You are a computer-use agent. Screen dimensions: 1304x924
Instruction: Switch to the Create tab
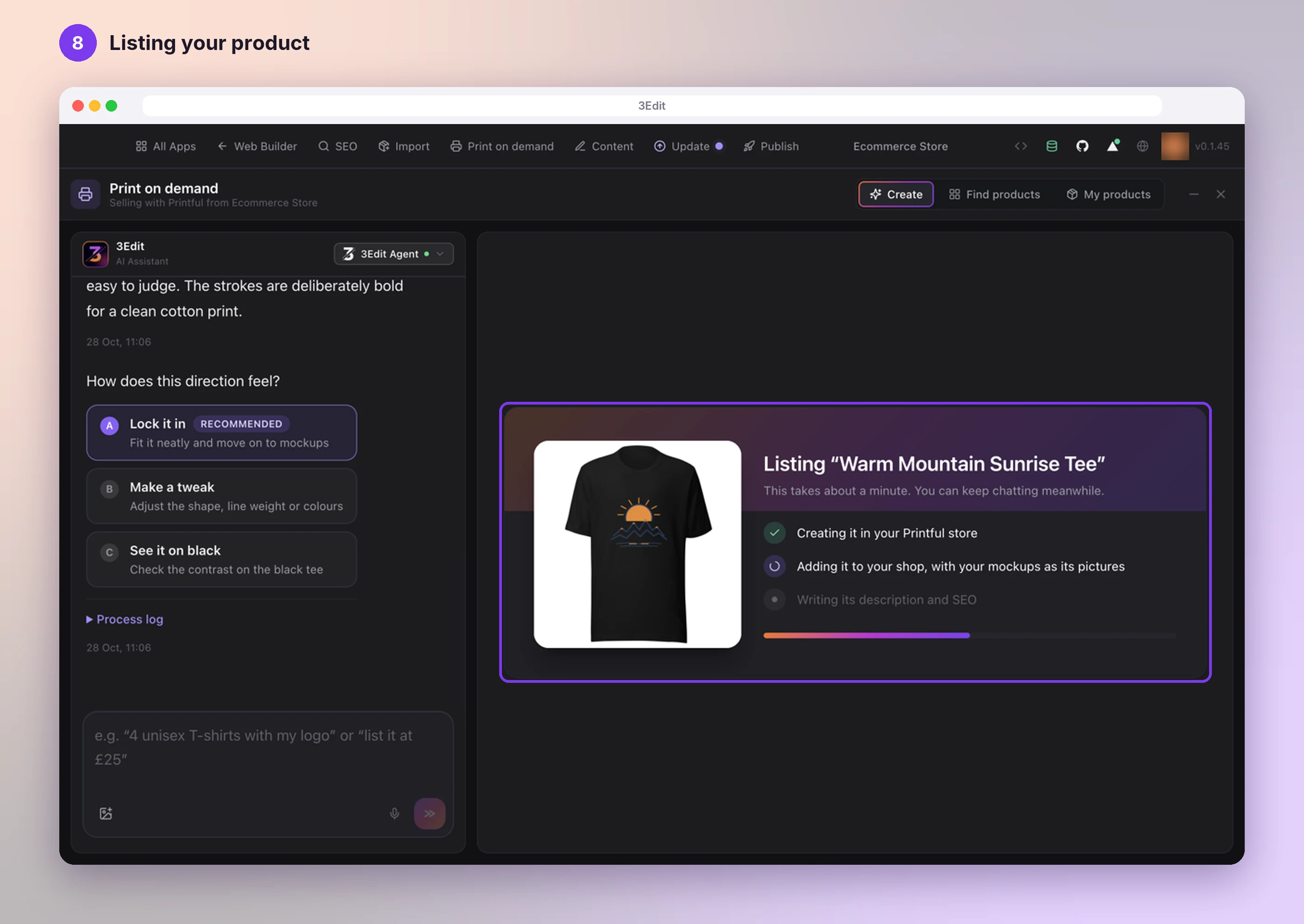(896, 194)
